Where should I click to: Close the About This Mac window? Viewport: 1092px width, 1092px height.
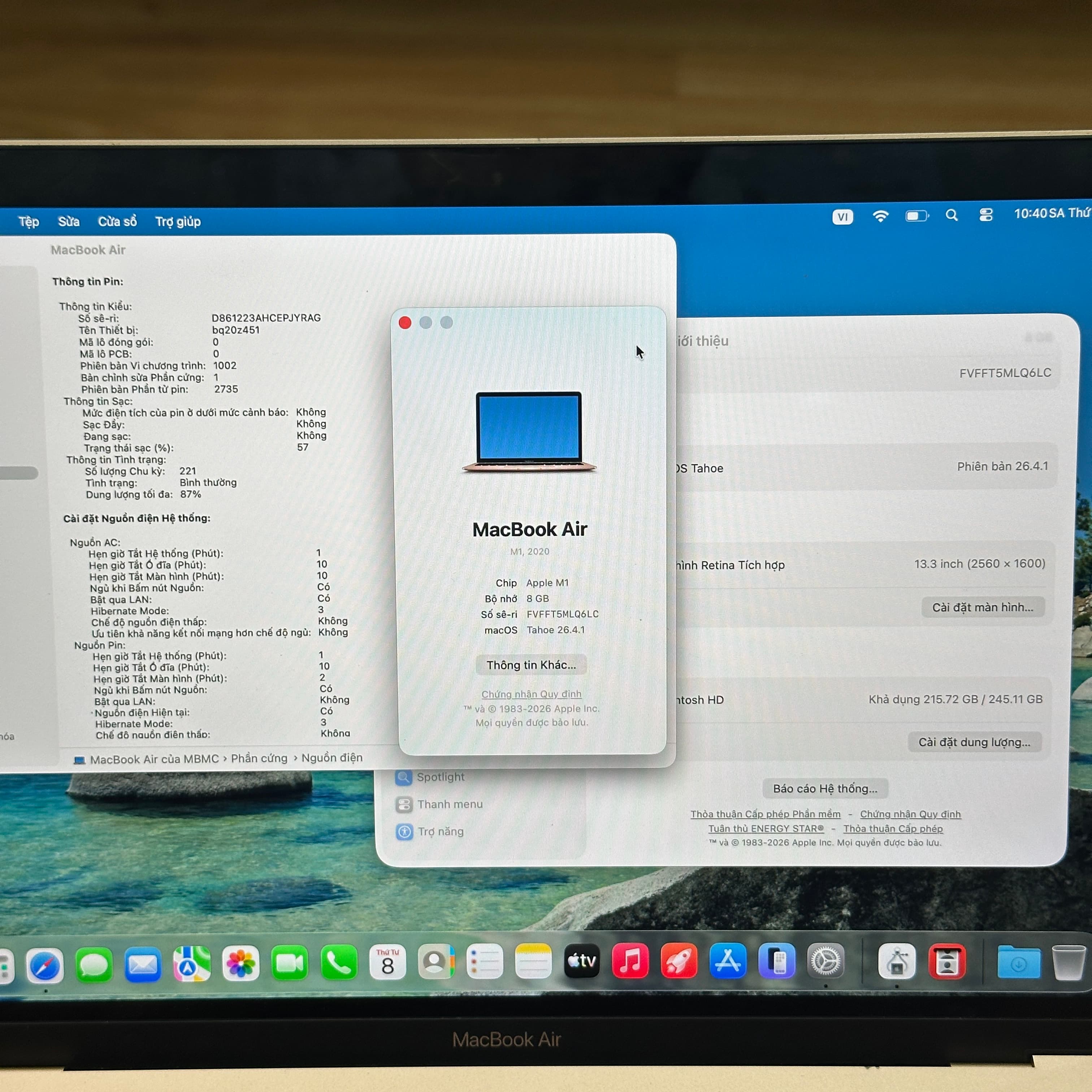(x=405, y=323)
